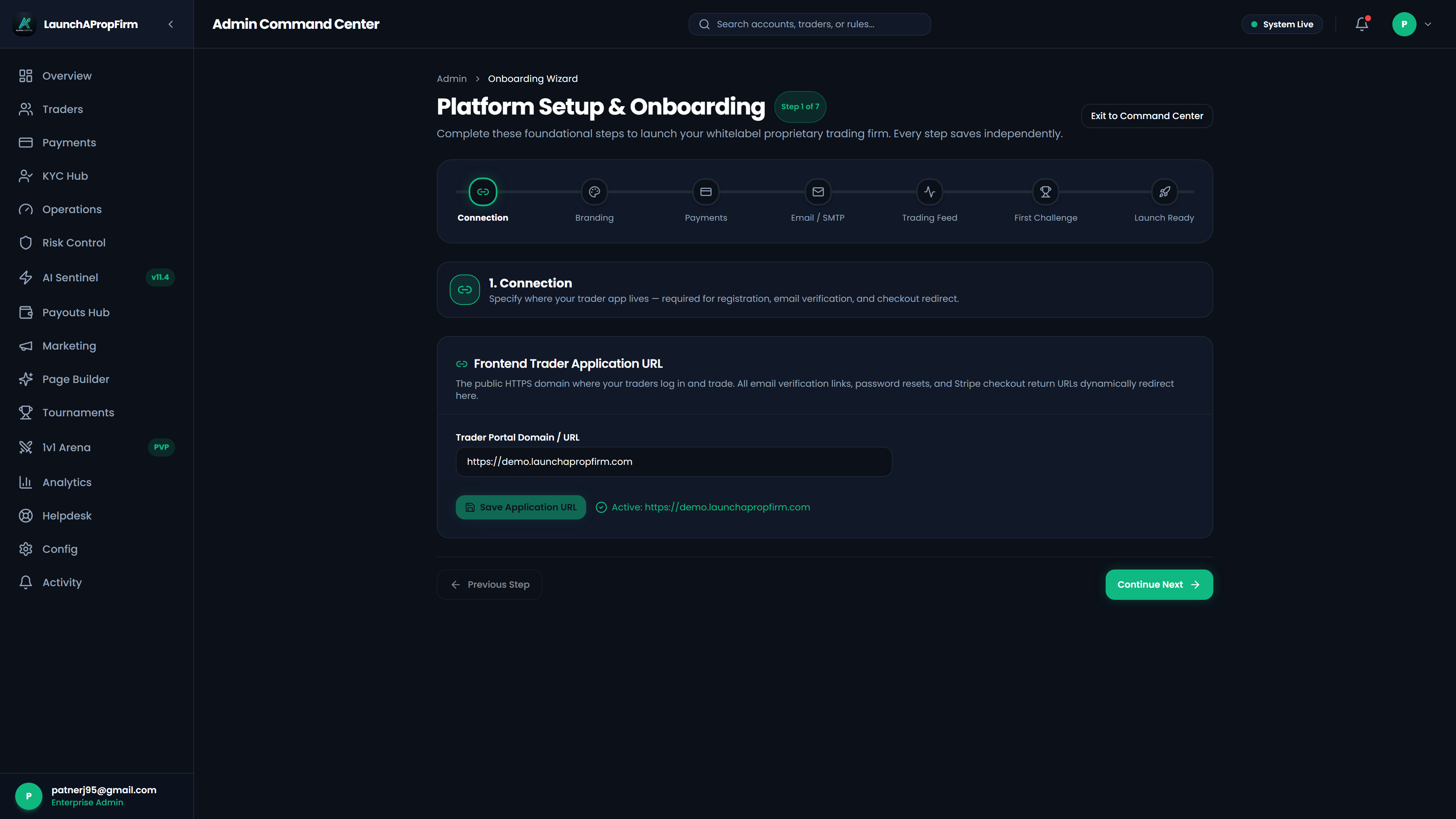The height and width of the screenshot is (819, 1456).
Task: Focus the search accounts, traders, or rules field
Action: click(x=810, y=24)
